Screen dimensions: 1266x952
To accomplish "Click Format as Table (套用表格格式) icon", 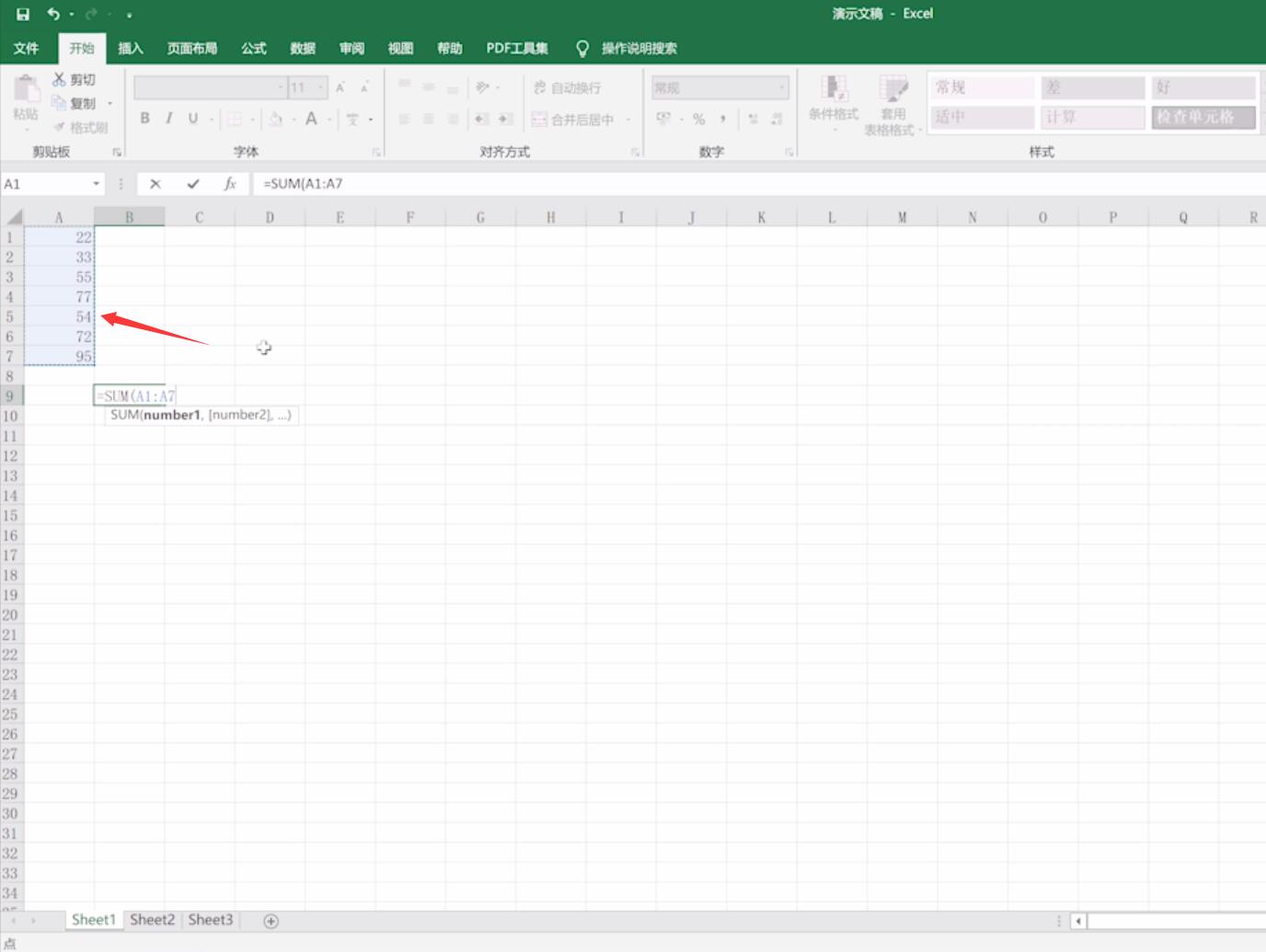I will (892, 89).
